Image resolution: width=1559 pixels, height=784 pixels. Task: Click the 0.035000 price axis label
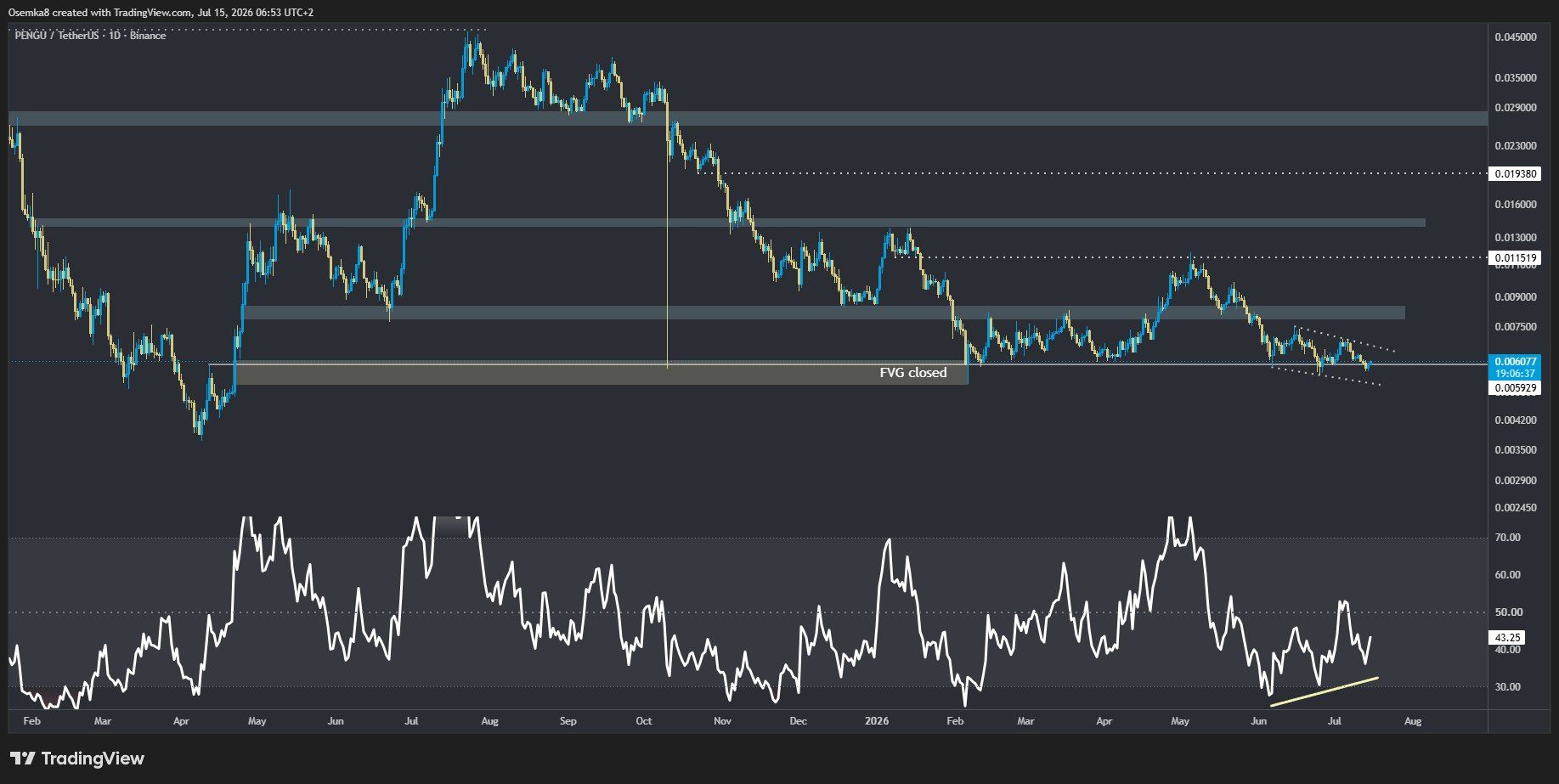coord(1515,78)
